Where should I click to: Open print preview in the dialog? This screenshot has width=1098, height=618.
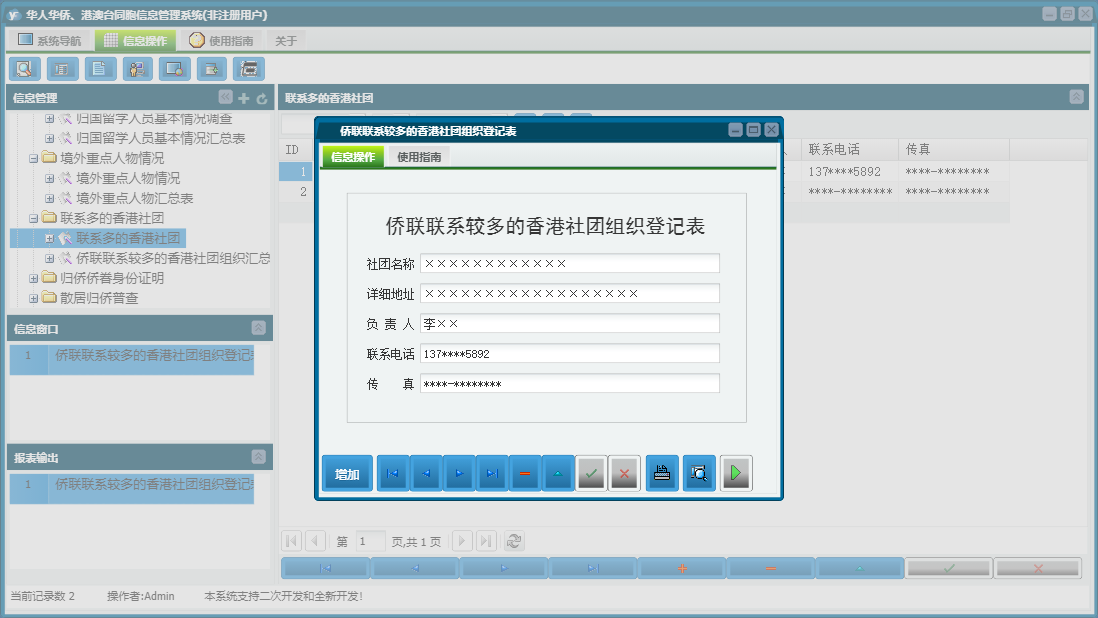(699, 474)
